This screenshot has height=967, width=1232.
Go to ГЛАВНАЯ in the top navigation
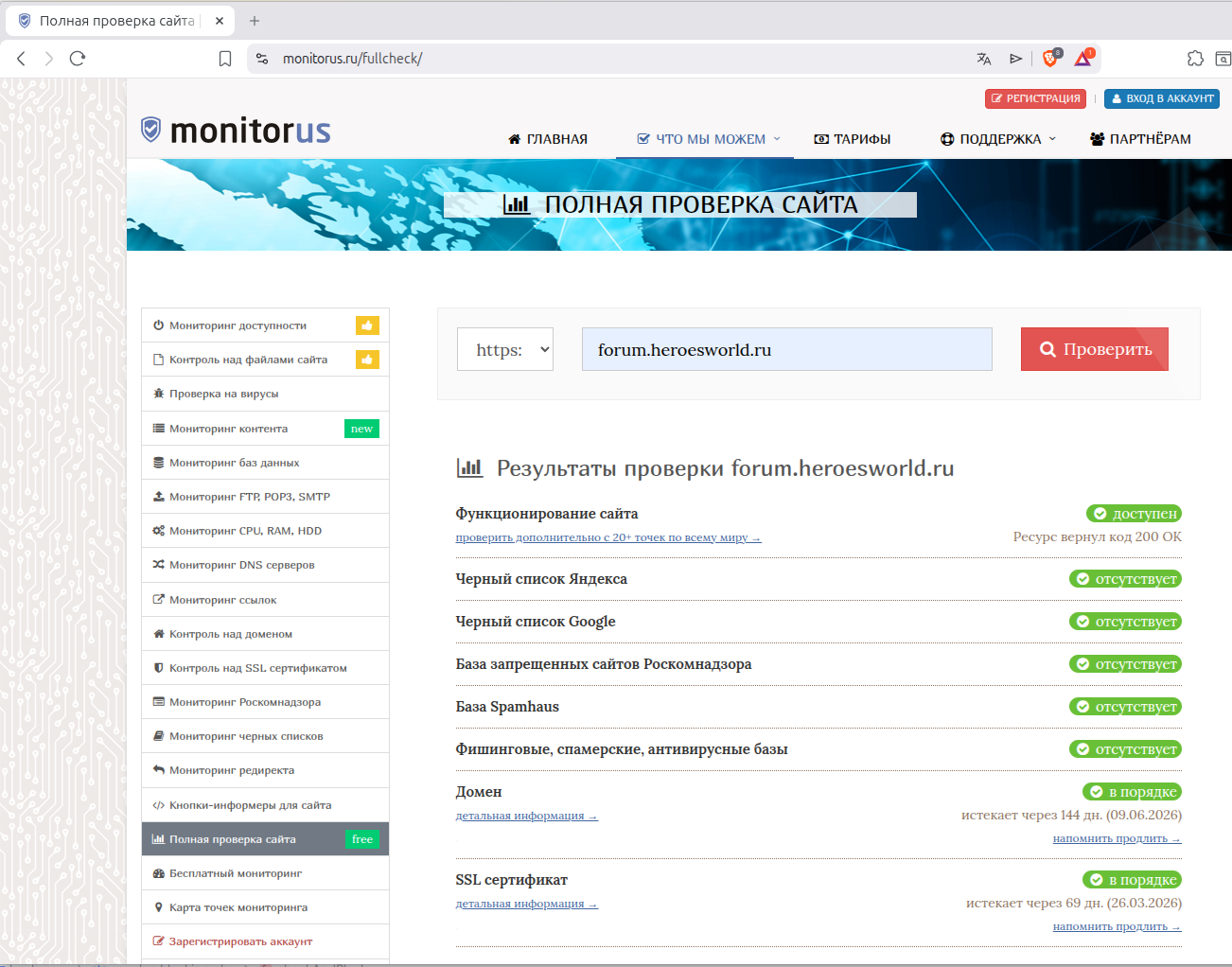[x=548, y=139]
